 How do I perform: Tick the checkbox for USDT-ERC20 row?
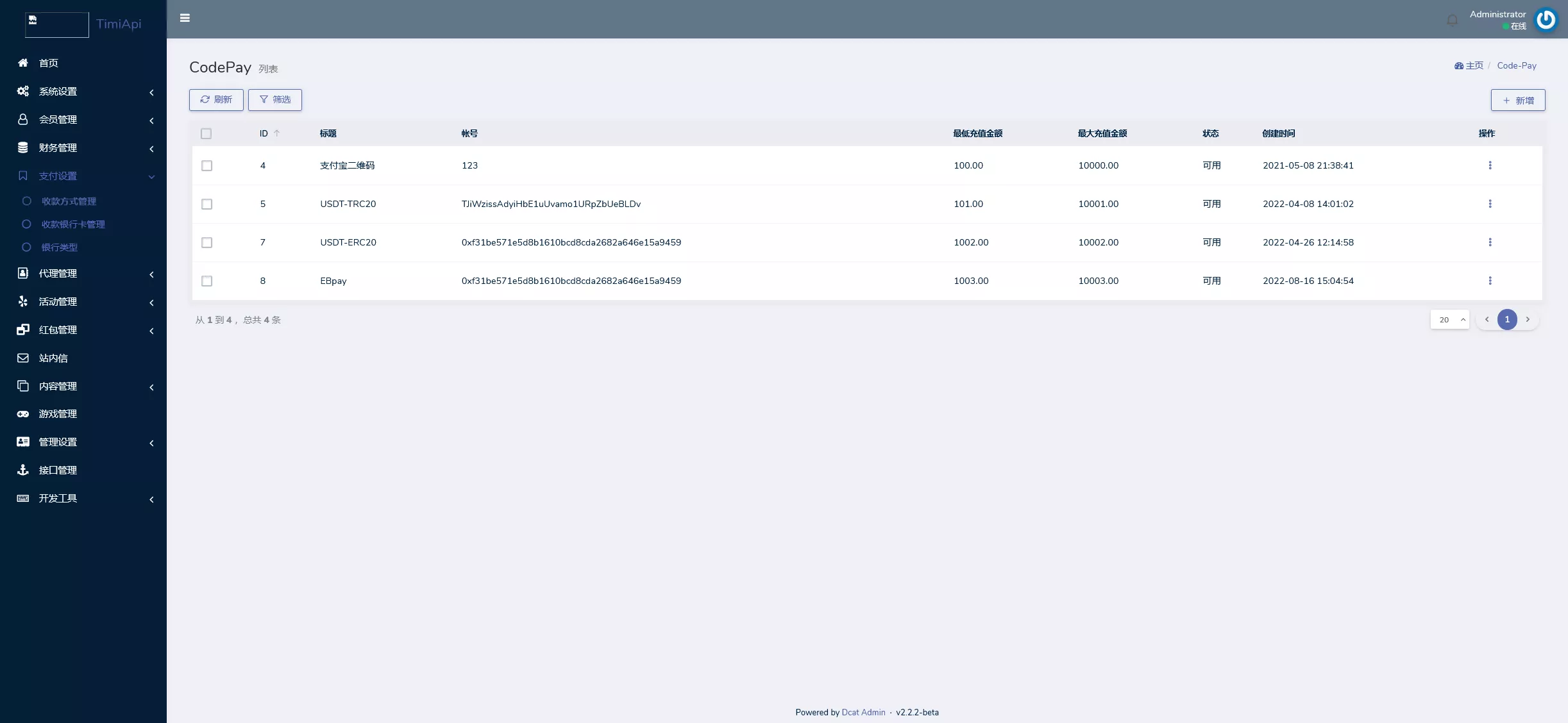pyautogui.click(x=207, y=242)
